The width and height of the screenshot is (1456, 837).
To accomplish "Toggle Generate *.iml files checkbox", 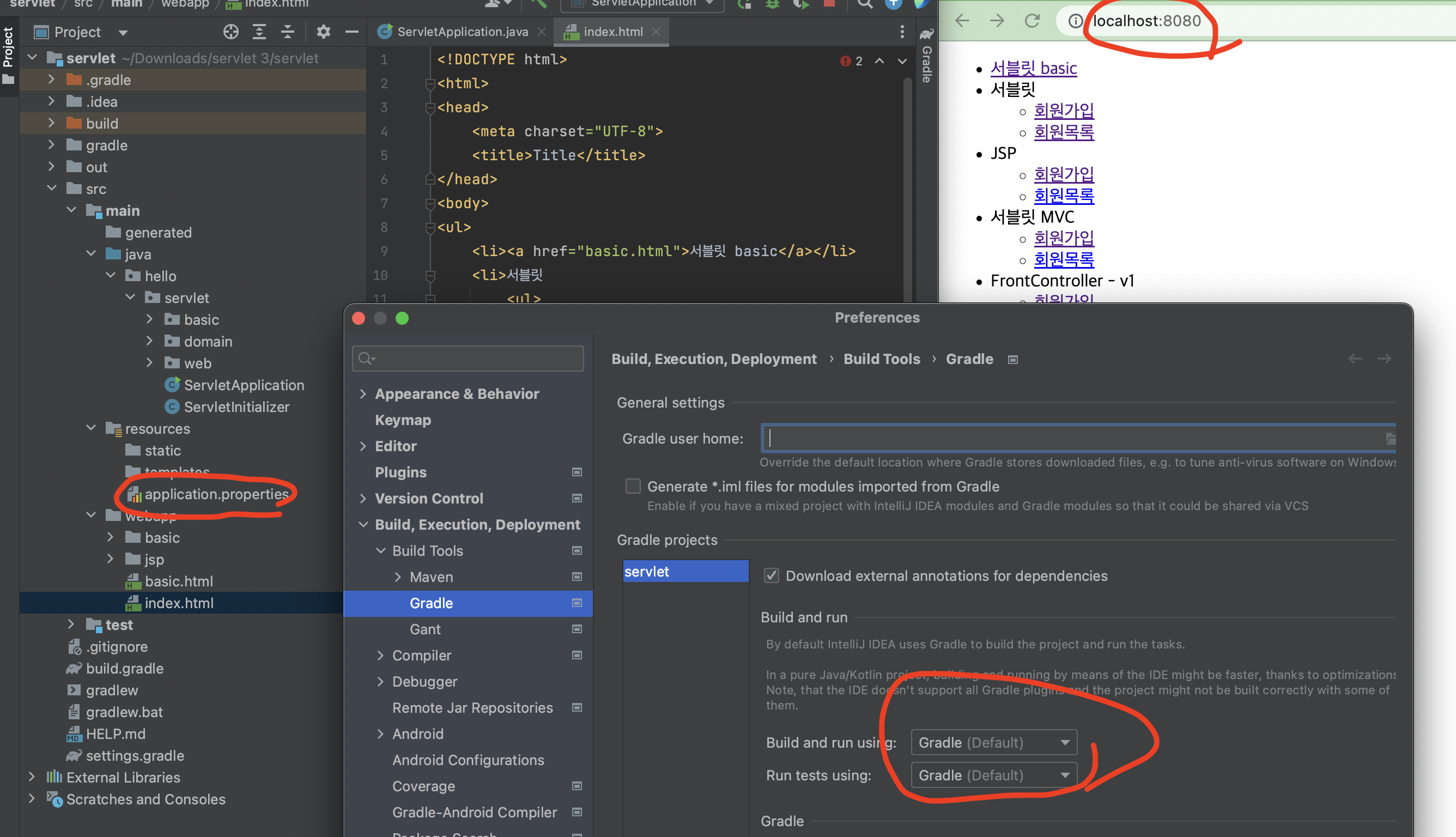I will 632,486.
